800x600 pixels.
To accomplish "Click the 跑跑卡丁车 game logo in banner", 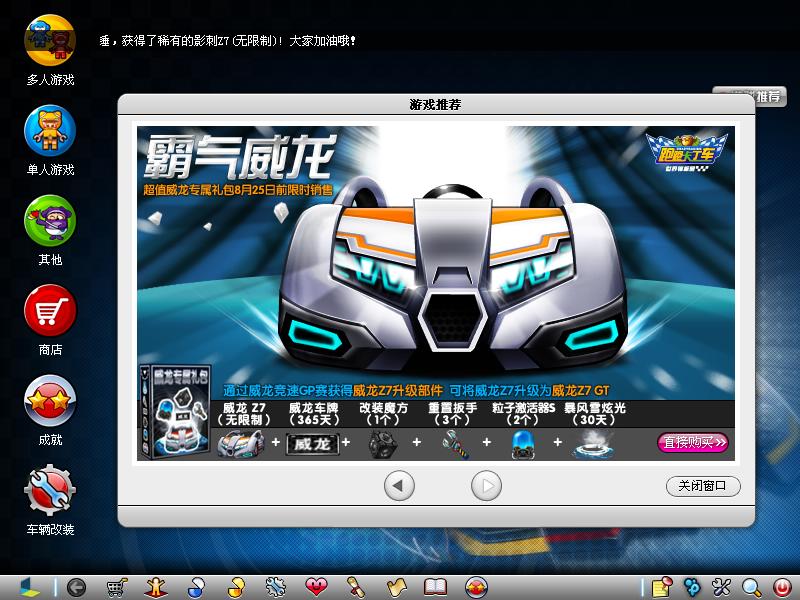I will (x=685, y=152).
